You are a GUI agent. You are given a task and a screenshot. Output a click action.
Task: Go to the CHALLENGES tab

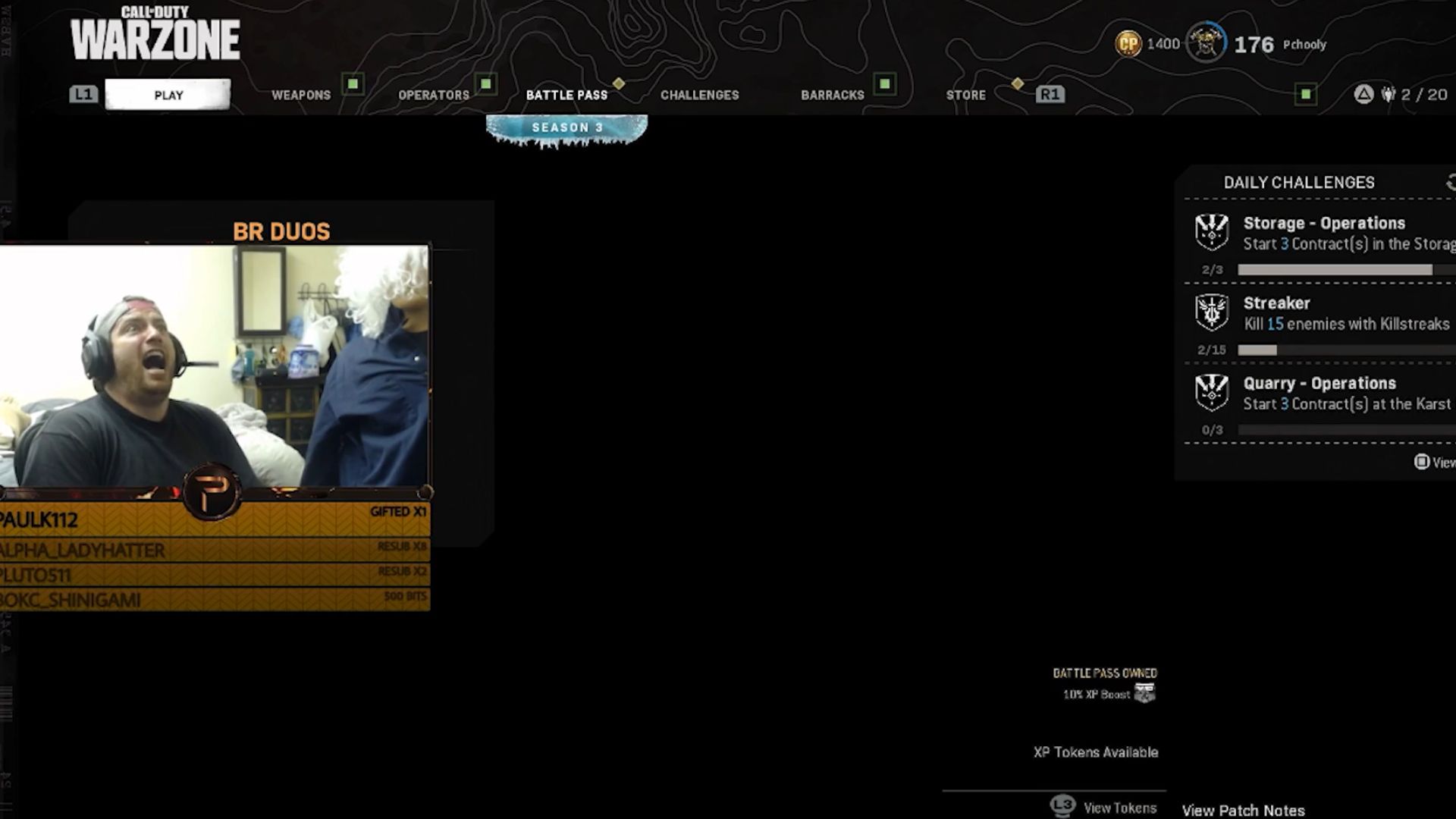pos(699,95)
